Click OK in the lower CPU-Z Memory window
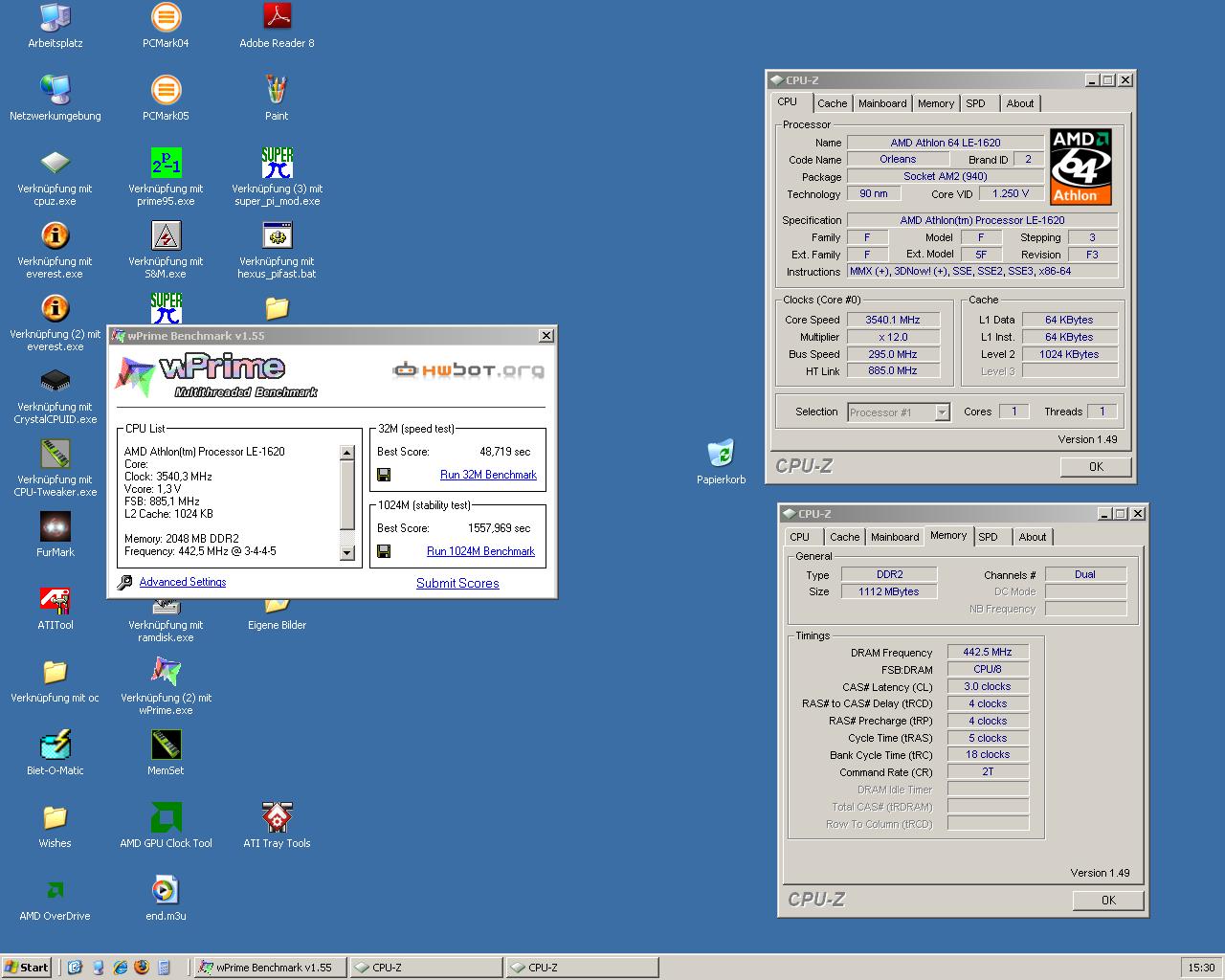Image resolution: width=1225 pixels, height=980 pixels. pyautogui.click(x=1108, y=901)
